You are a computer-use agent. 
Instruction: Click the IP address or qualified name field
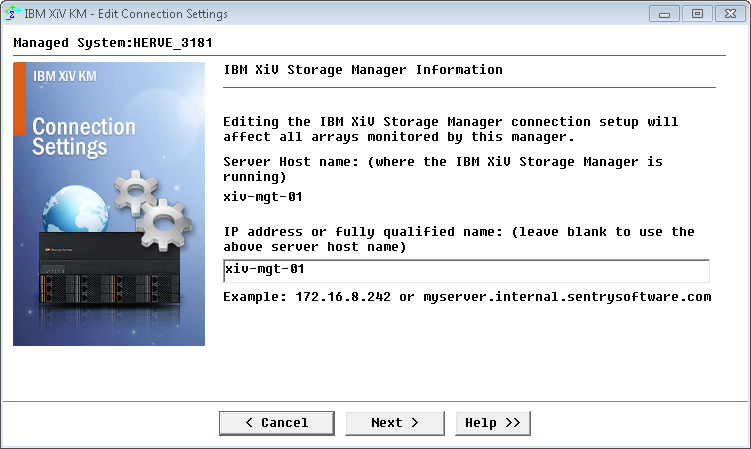465,271
